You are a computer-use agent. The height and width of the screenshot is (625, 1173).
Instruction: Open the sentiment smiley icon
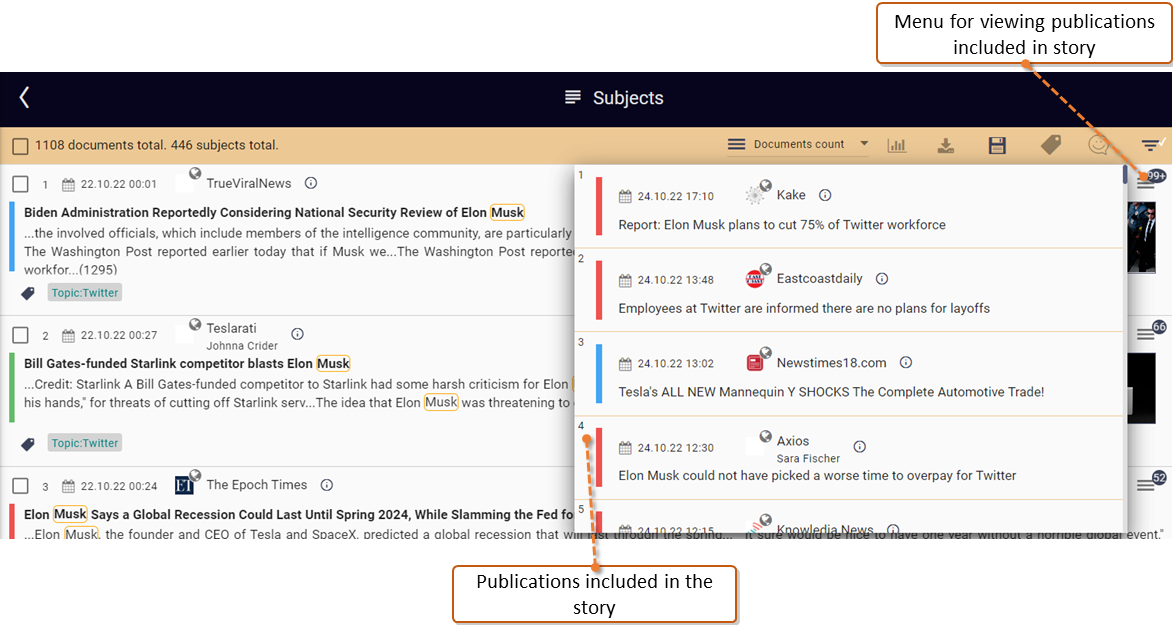click(x=1098, y=144)
